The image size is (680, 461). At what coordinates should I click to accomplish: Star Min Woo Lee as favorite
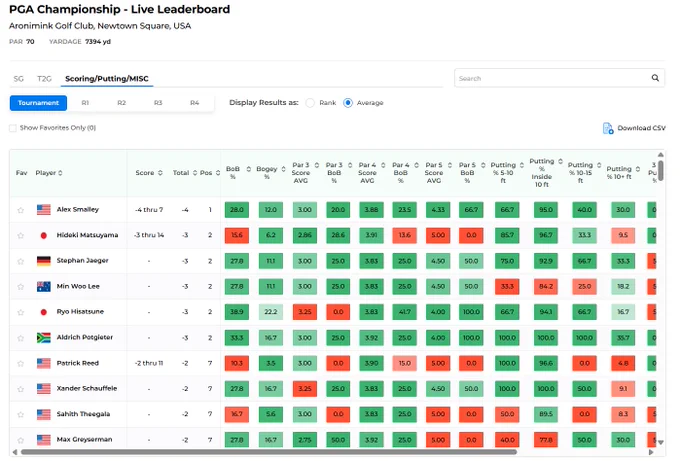tap(20, 287)
